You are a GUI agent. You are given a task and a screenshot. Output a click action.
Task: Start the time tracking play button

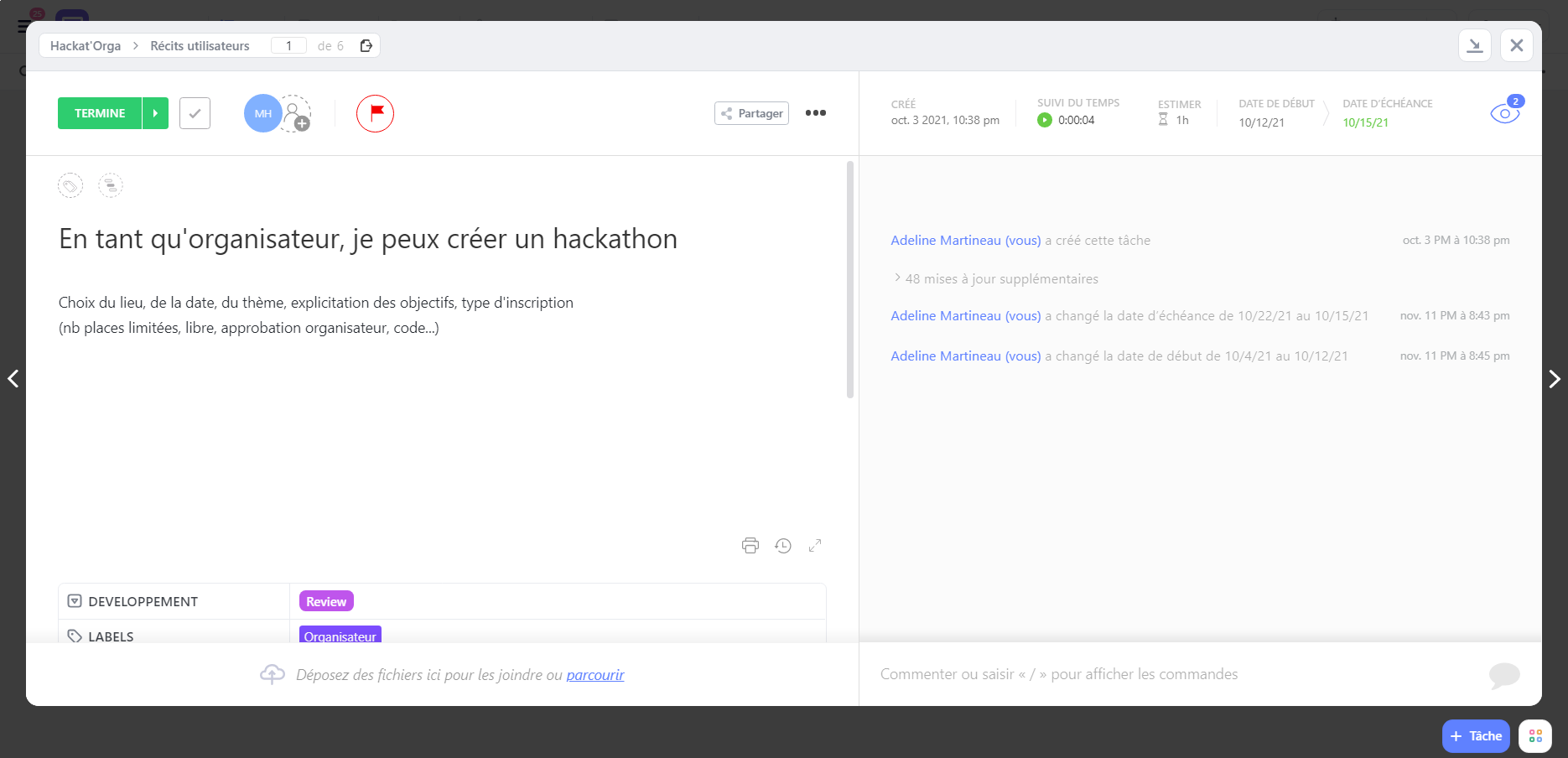(x=1045, y=120)
